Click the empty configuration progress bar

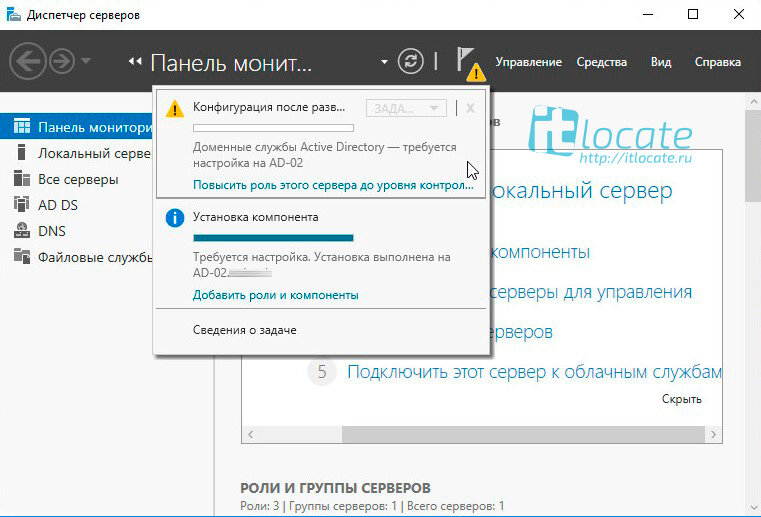click(x=273, y=128)
